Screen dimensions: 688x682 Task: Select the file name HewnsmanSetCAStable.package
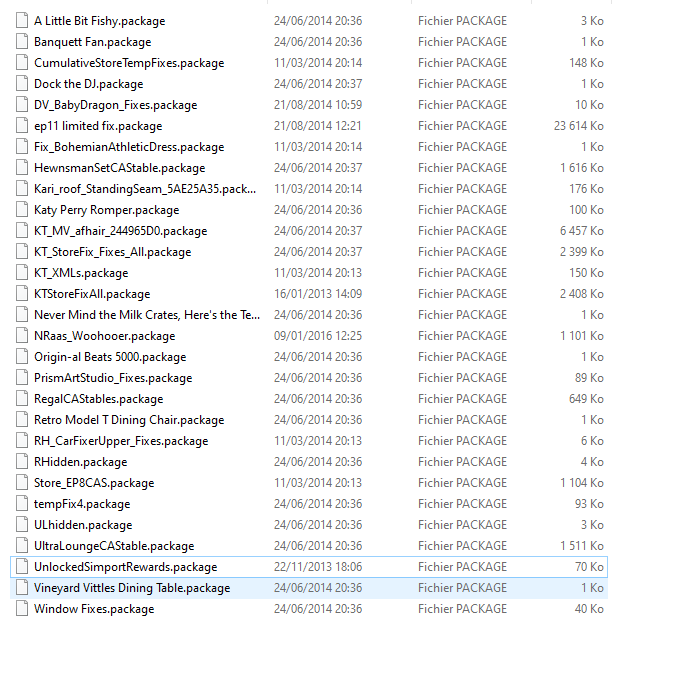(x=120, y=168)
